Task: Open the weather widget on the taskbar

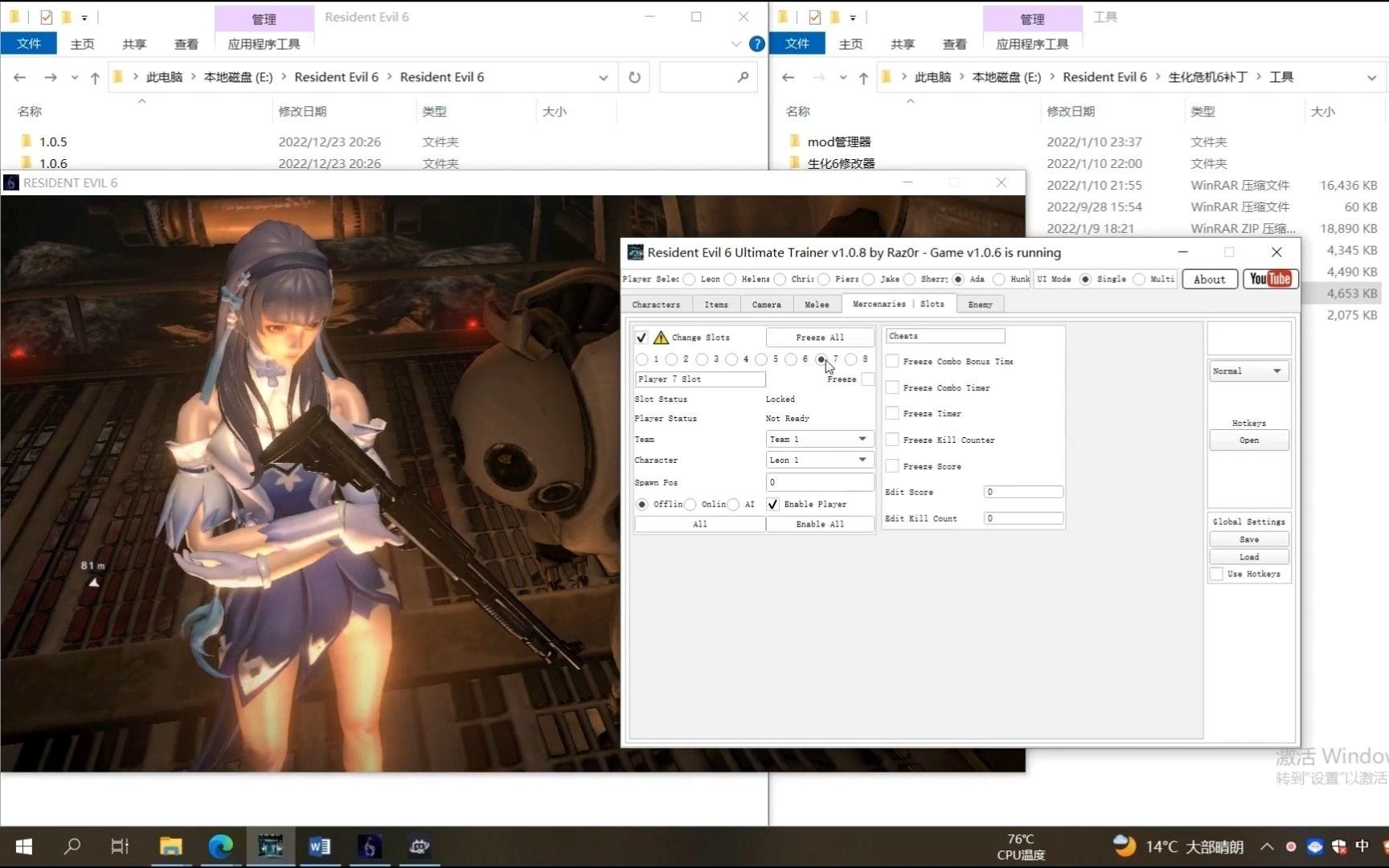Action: click(1178, 846)
